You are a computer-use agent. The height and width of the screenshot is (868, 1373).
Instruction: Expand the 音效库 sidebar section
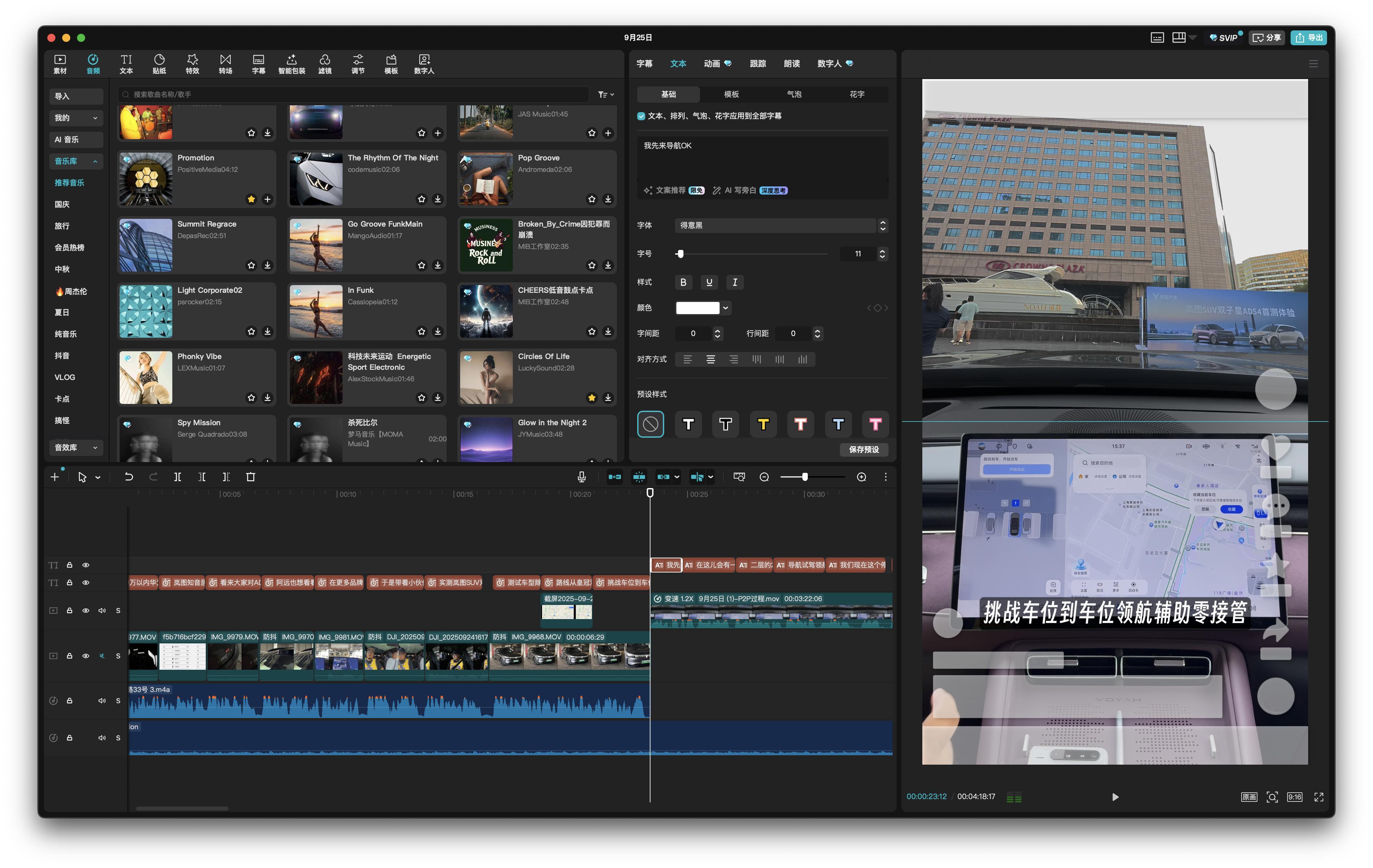(76, 448)
